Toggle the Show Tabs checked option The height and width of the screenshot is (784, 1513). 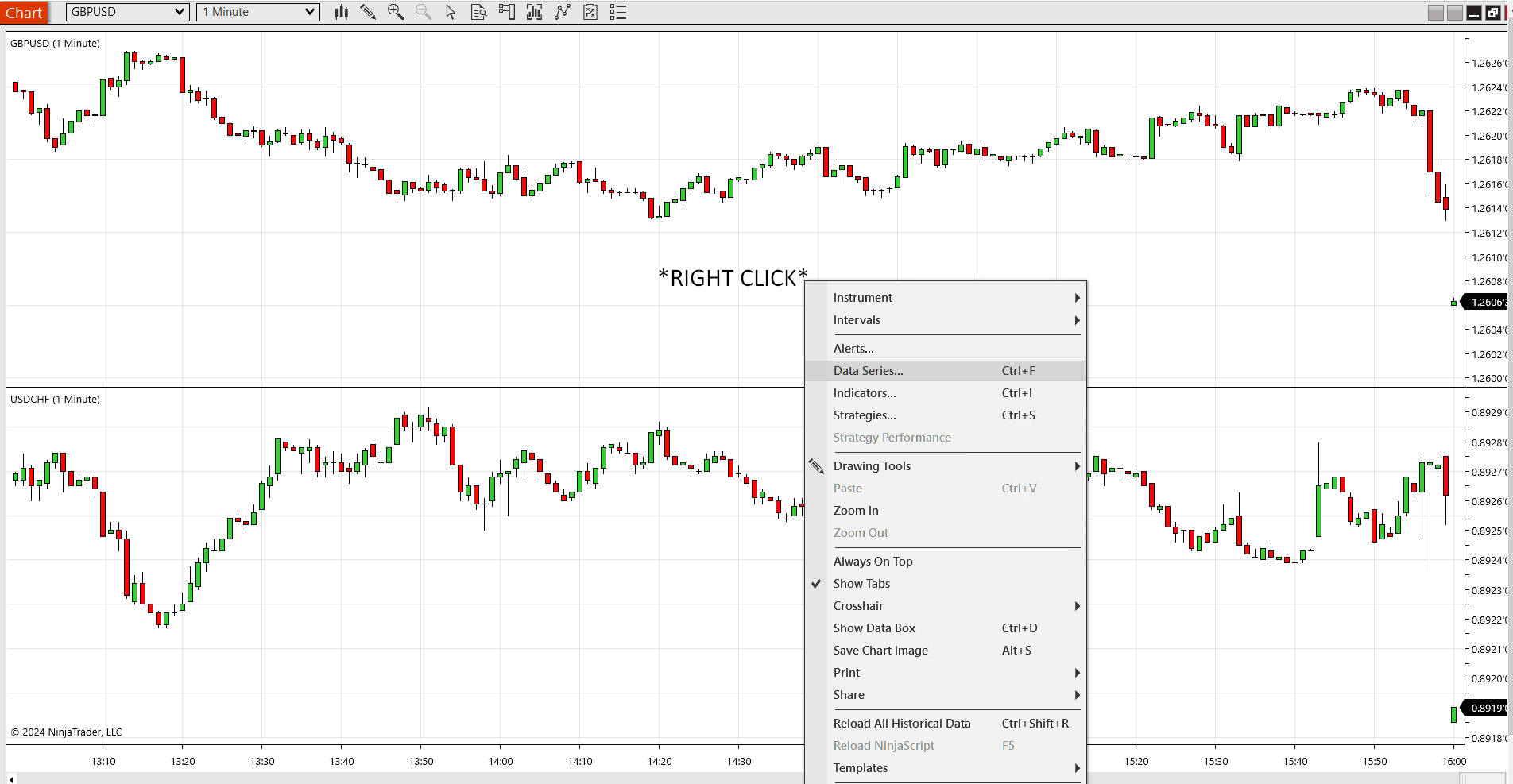[x=861, y=584]
